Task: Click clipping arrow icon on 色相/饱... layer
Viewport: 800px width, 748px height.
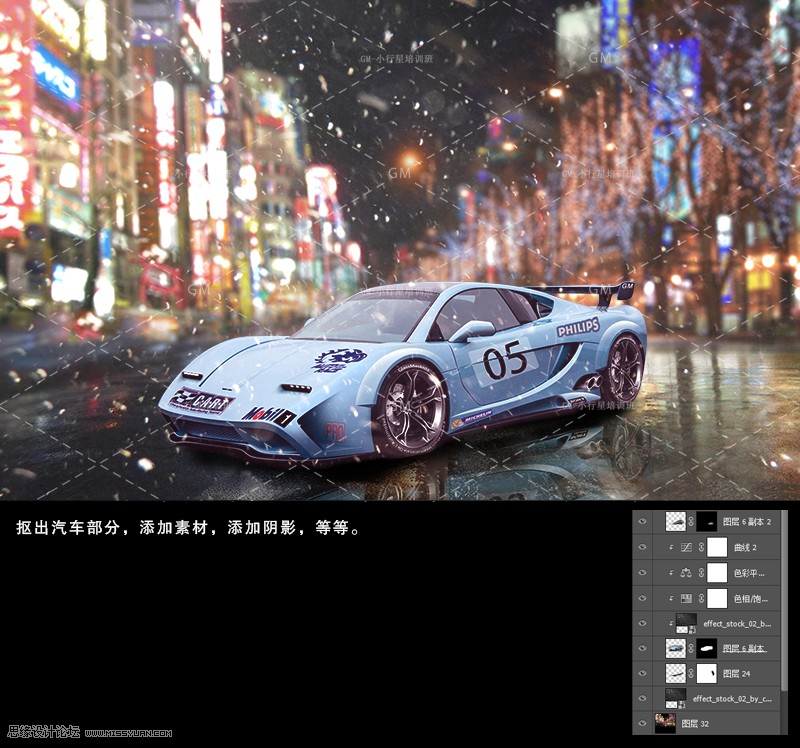Action: tap(671, 598)
